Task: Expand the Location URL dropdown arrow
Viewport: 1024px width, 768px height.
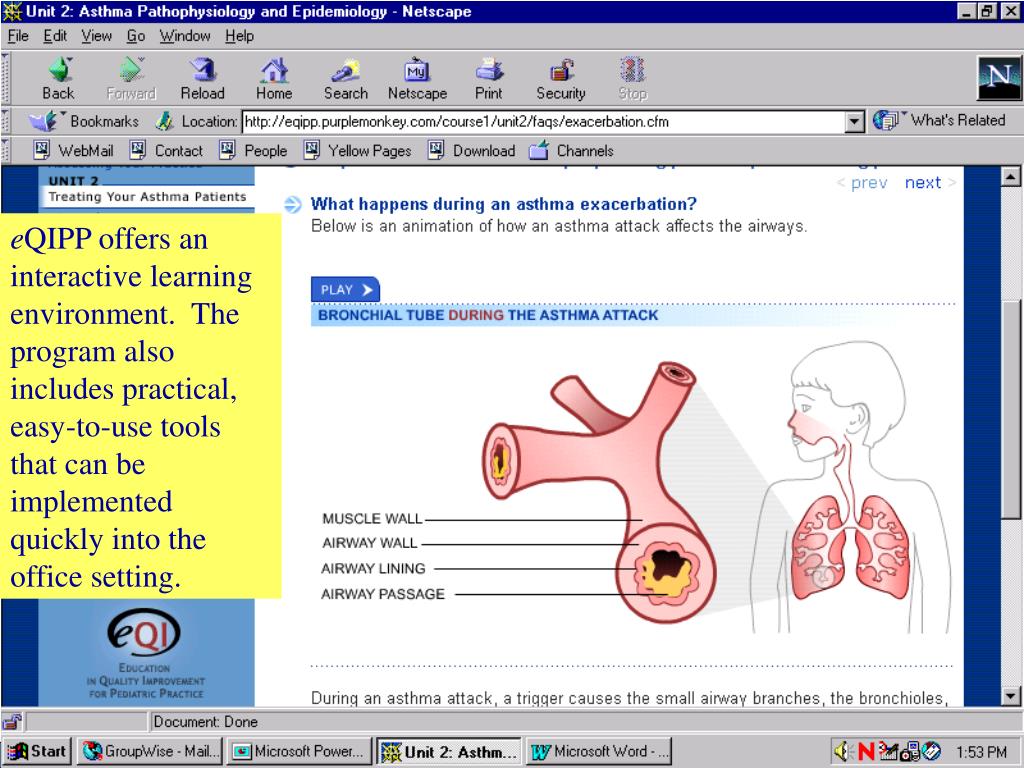Action: tap(855, 121)
